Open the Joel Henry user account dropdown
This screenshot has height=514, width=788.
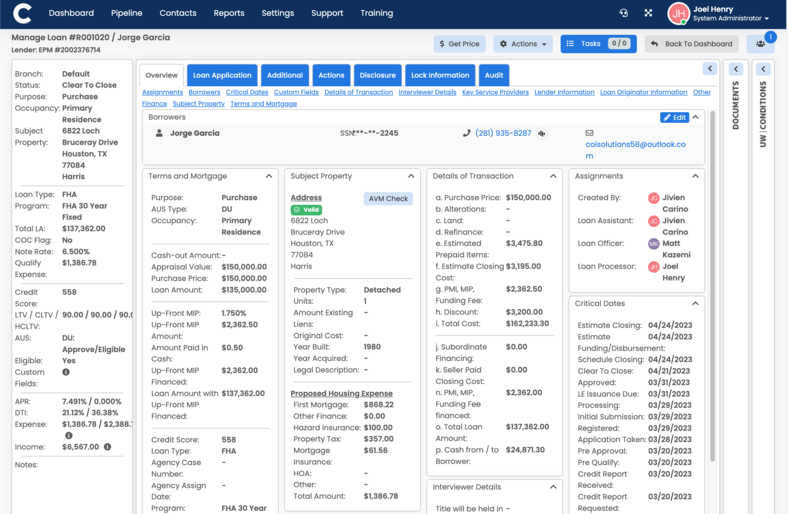pos(731,13)
